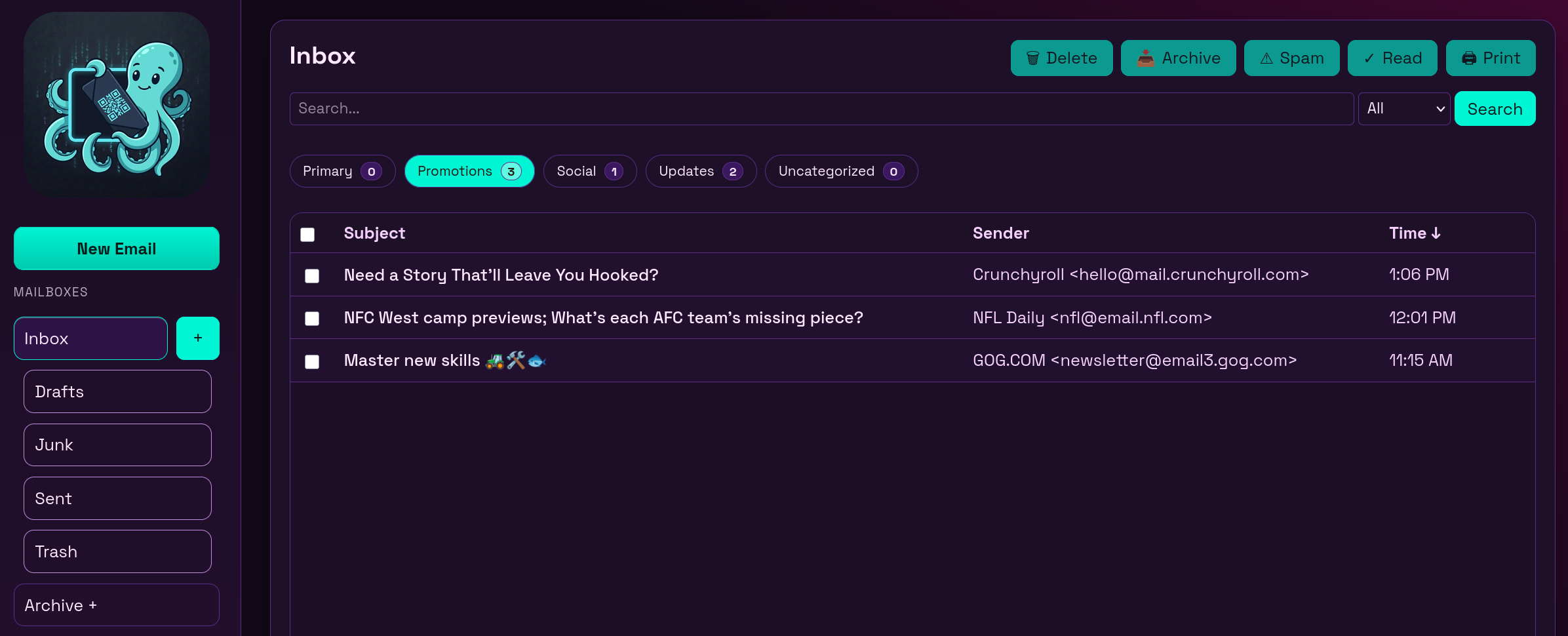This screenshot has width=1568, height=636.
Task: Switch to the Promotions tab
Action: point(469,171)
